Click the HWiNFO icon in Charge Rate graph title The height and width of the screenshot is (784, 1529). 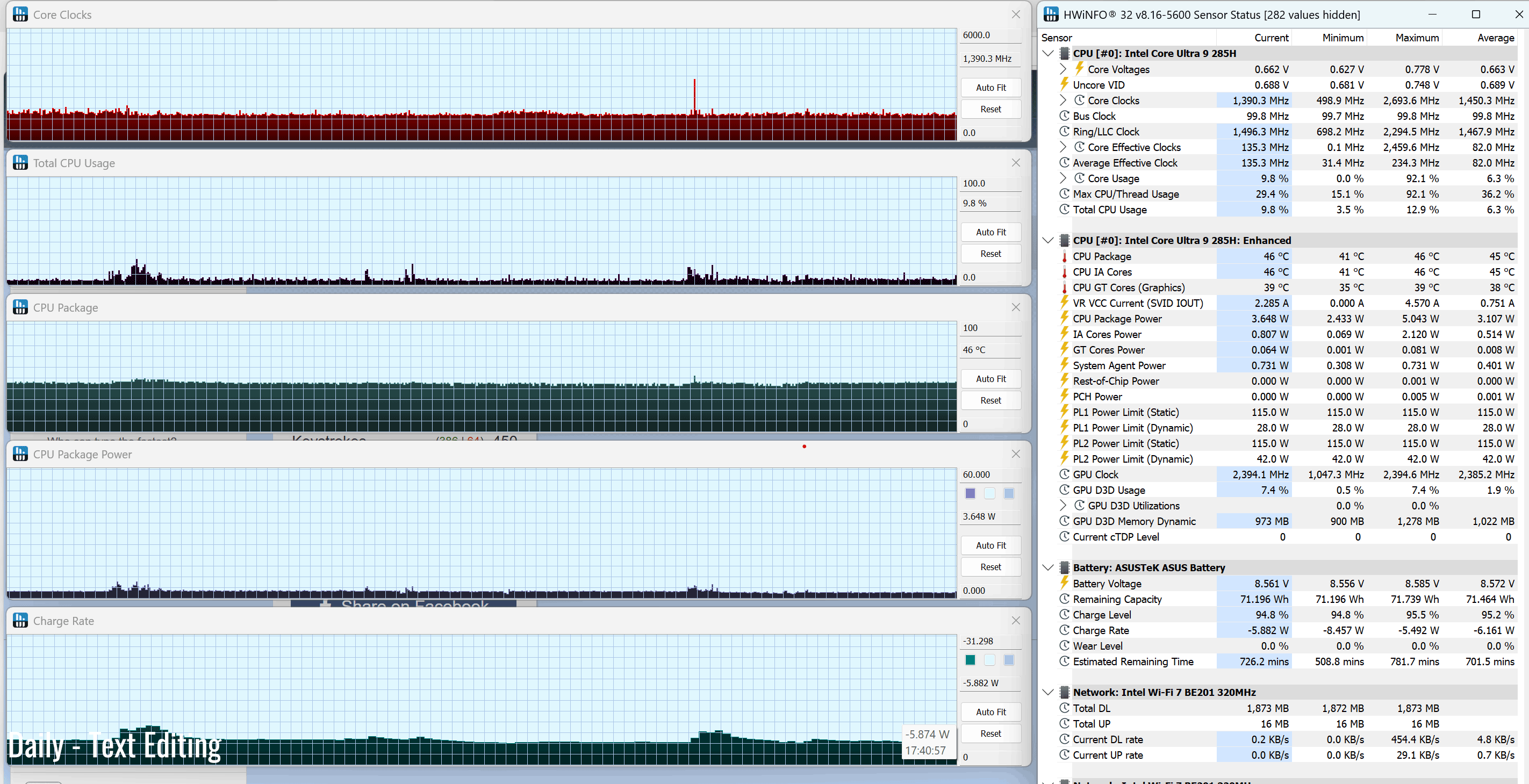coord(20,621)
